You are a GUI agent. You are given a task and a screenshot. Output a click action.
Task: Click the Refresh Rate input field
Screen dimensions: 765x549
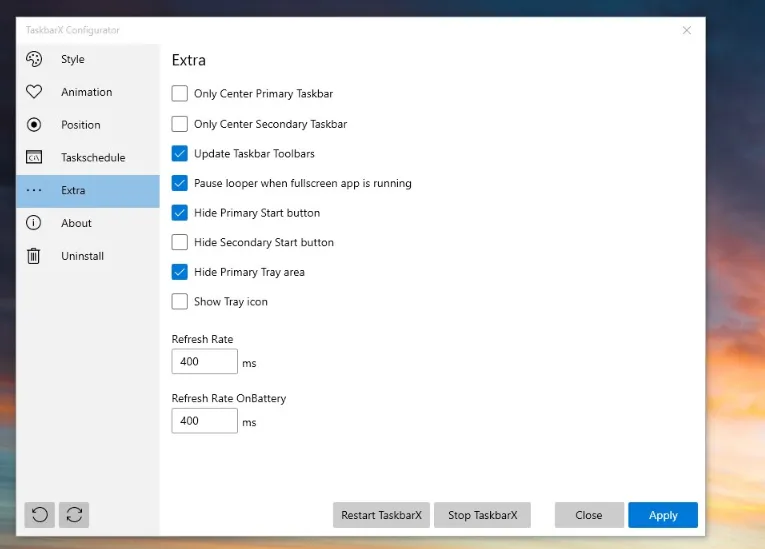click(204, 362)
